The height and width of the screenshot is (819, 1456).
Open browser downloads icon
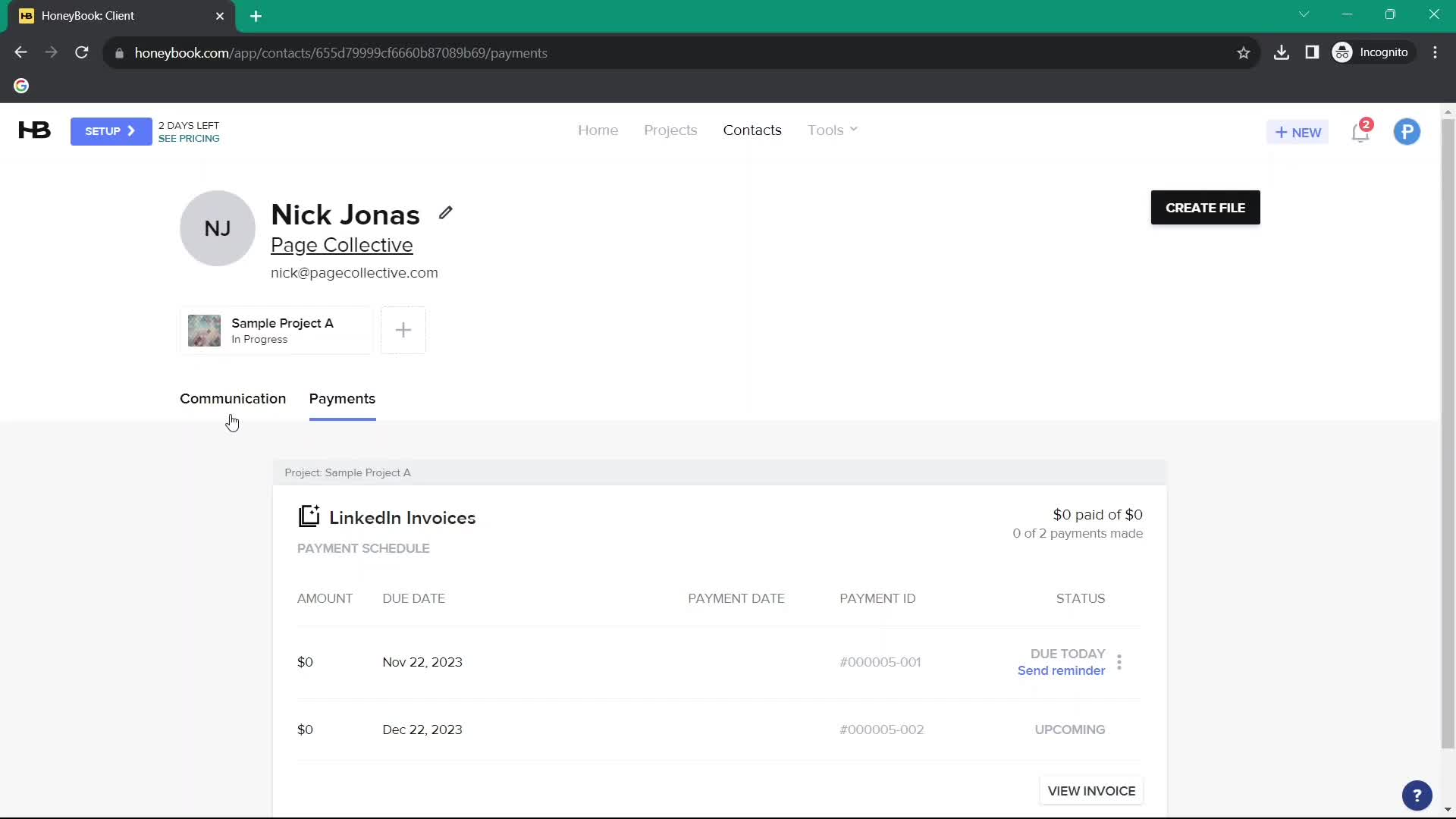[x=1282, y=52]
